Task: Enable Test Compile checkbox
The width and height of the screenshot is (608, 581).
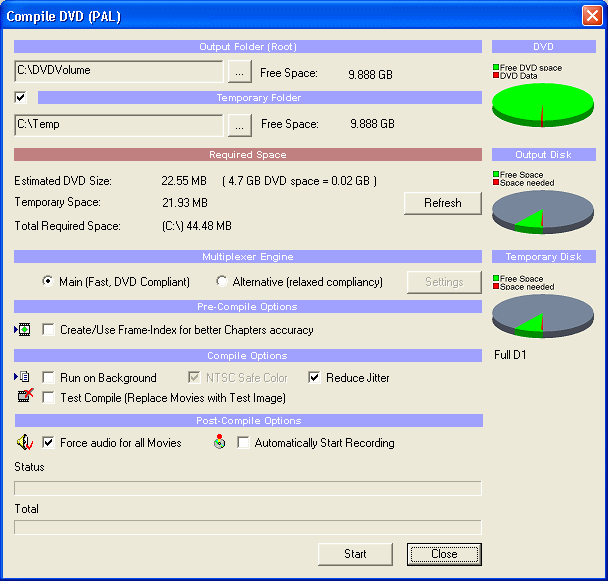Action: click(48, 398)
